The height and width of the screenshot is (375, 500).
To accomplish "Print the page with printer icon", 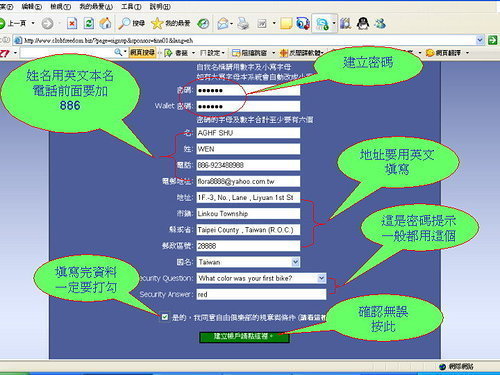I will pos(243,23).
